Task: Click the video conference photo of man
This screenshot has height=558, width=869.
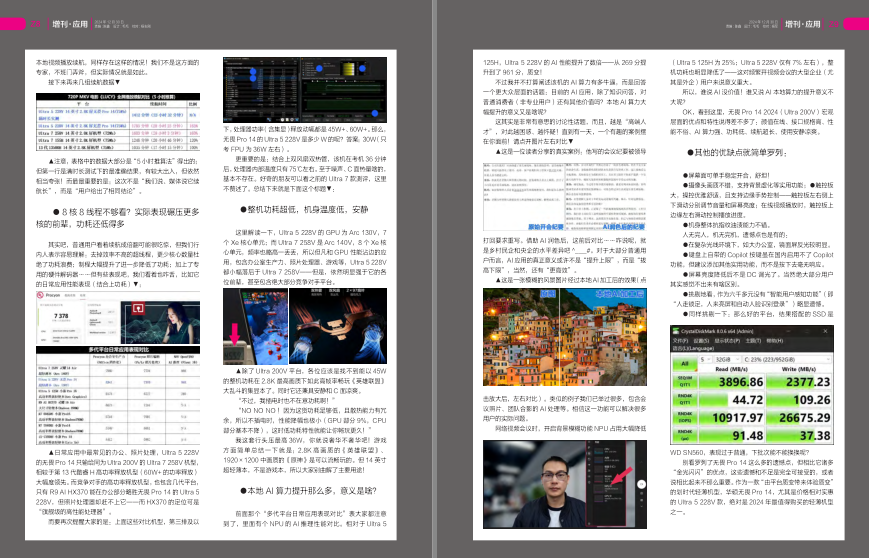Action: (x=565, y=484)
